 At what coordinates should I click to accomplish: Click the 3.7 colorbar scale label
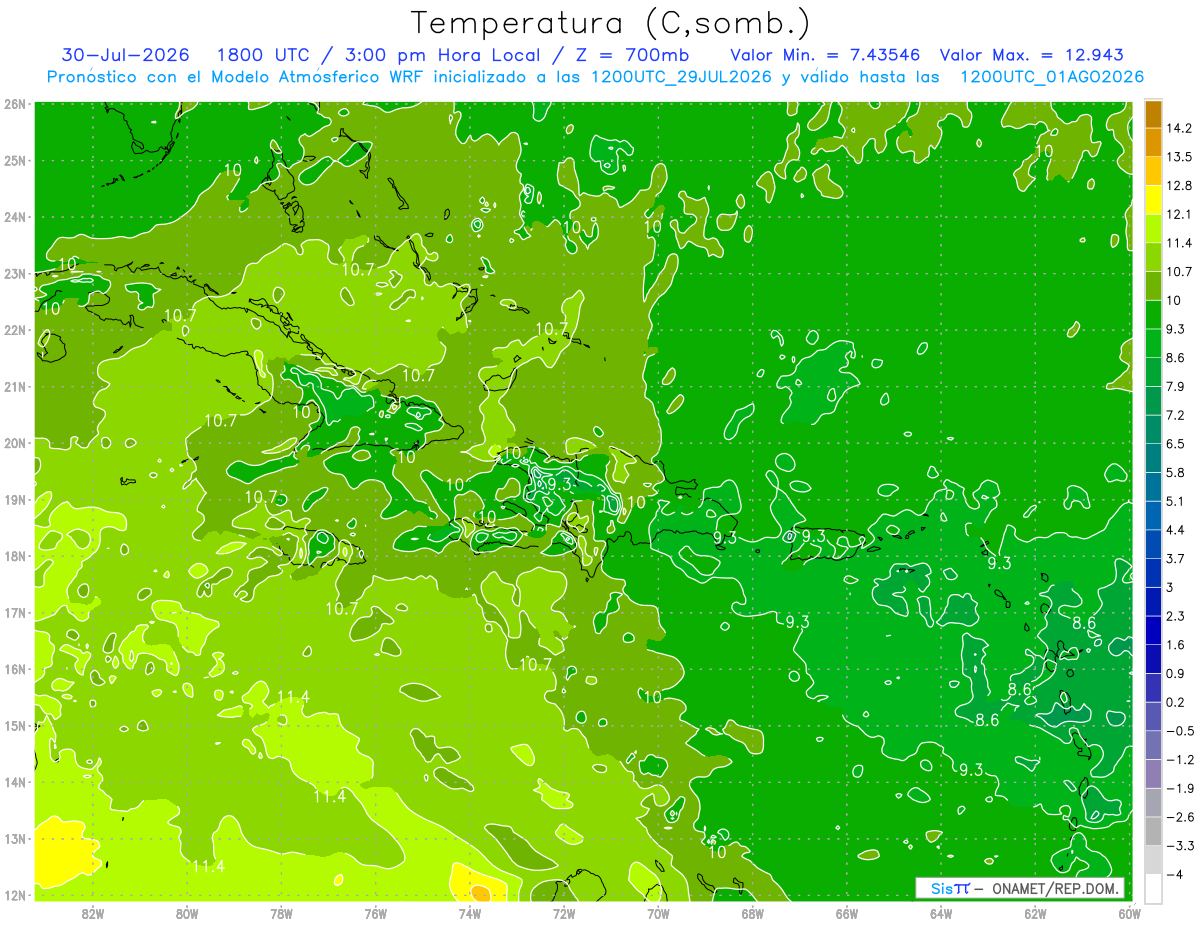[x=1176, y=558]
